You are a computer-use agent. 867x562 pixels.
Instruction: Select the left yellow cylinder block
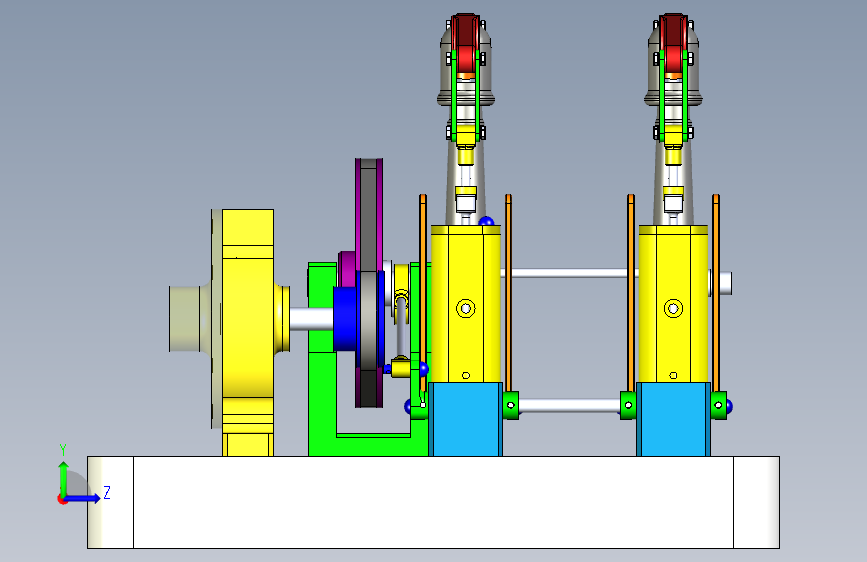466,303
